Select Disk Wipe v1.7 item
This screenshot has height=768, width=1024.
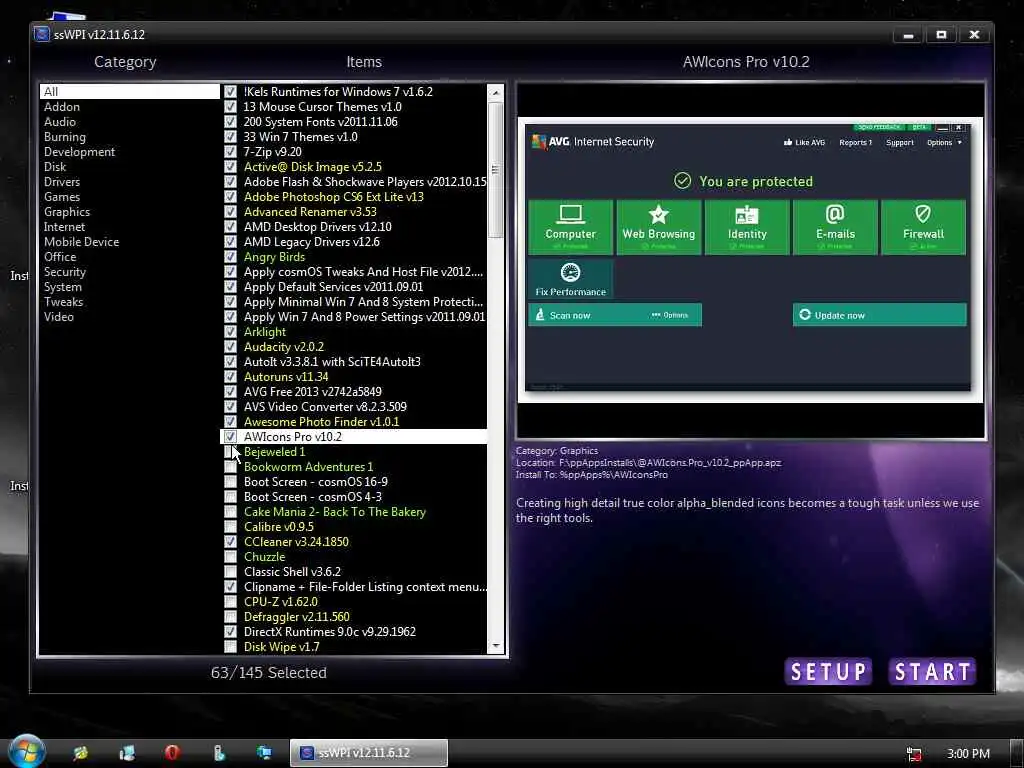point(281,647)
